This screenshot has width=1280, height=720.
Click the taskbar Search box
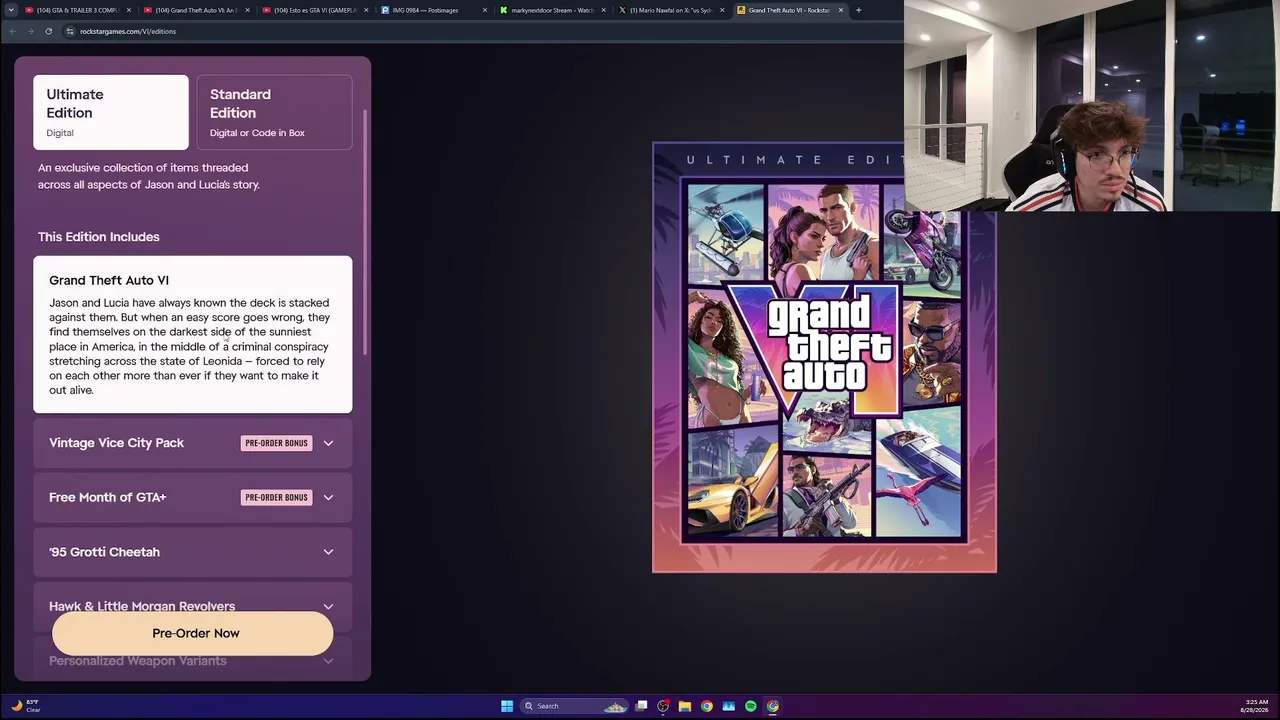pyautogui.click(x=575, y=706)
